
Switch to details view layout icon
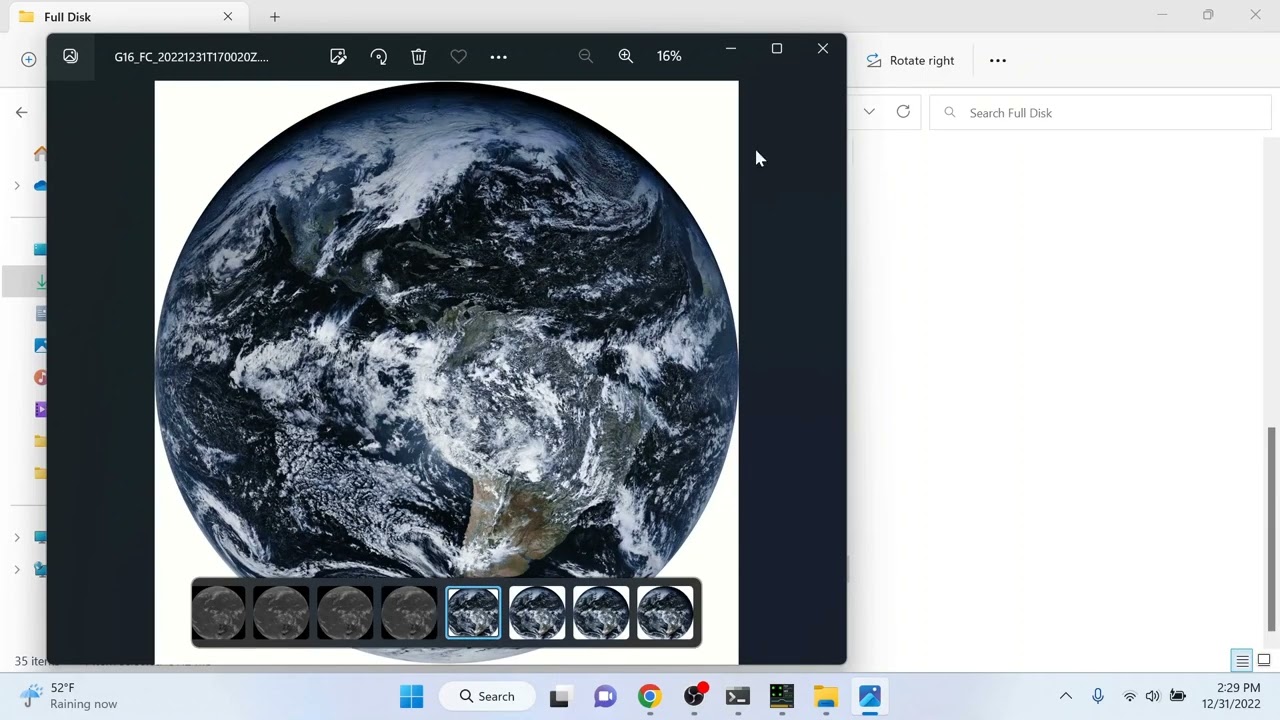point(1242,661)
